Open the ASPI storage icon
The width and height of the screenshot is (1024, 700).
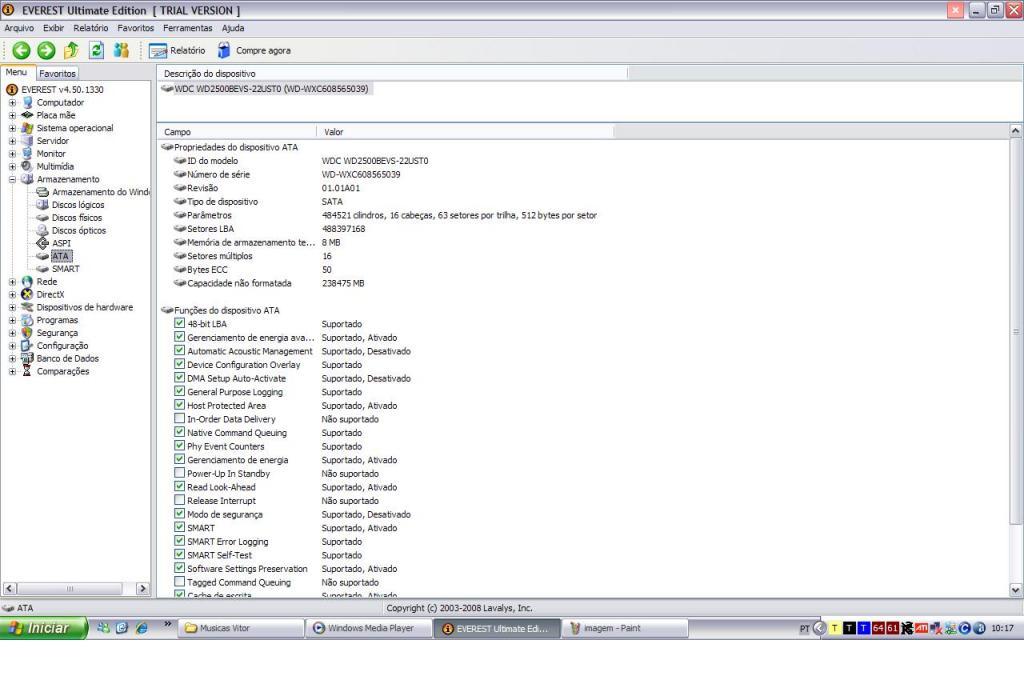tap(42, 243)
